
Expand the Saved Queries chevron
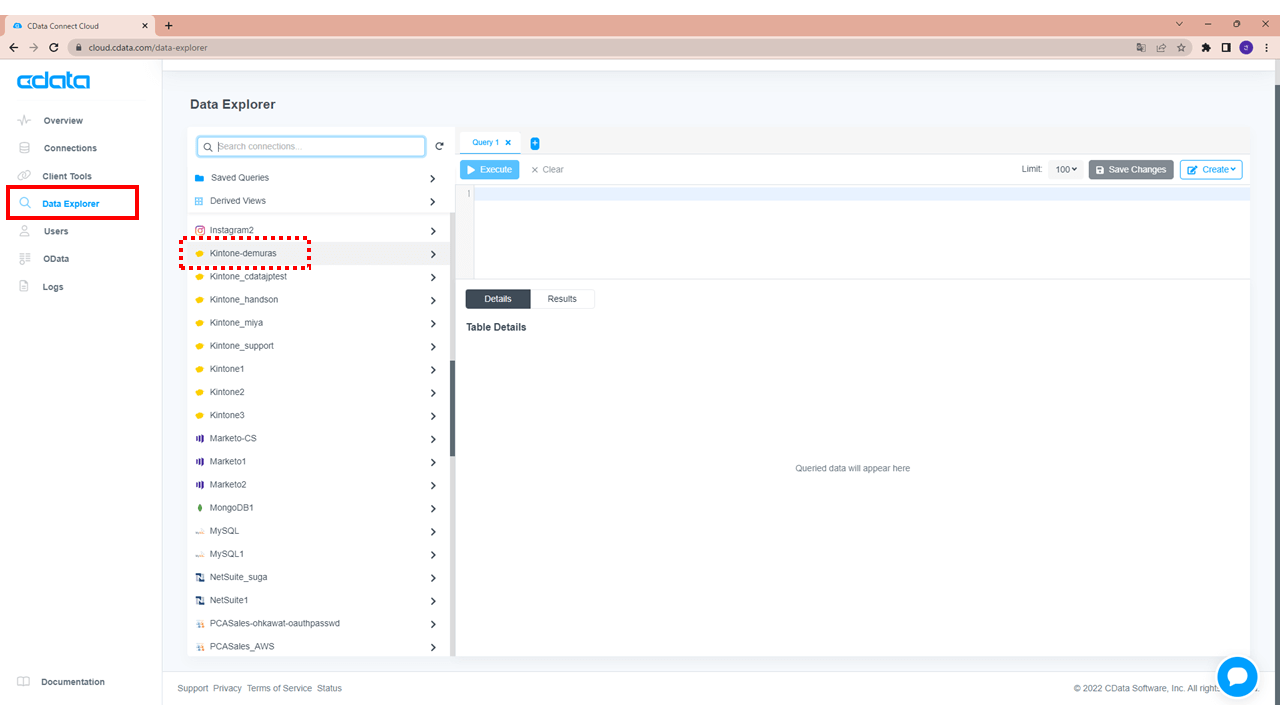433,179
